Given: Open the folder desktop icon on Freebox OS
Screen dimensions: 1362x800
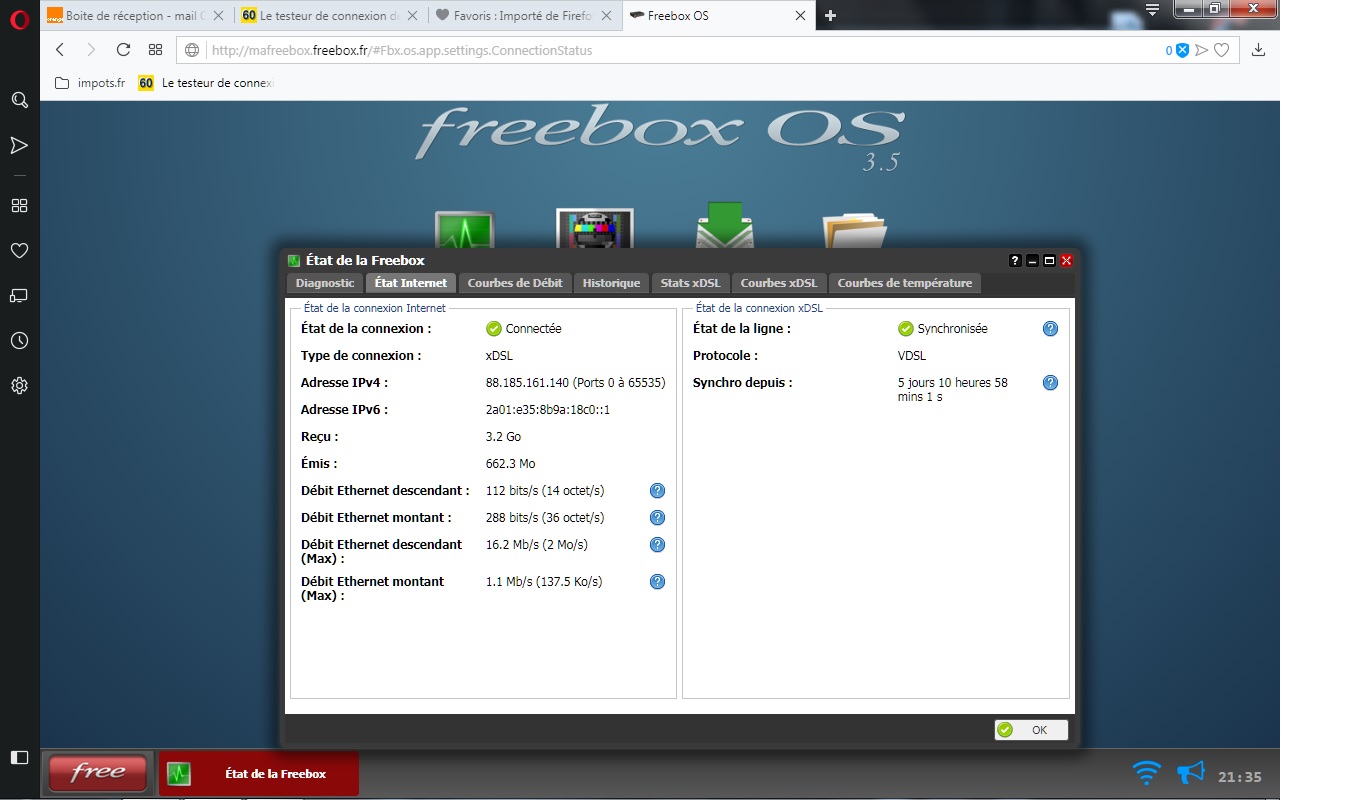Looking at the screenshot, I should (x=855, y=230).
